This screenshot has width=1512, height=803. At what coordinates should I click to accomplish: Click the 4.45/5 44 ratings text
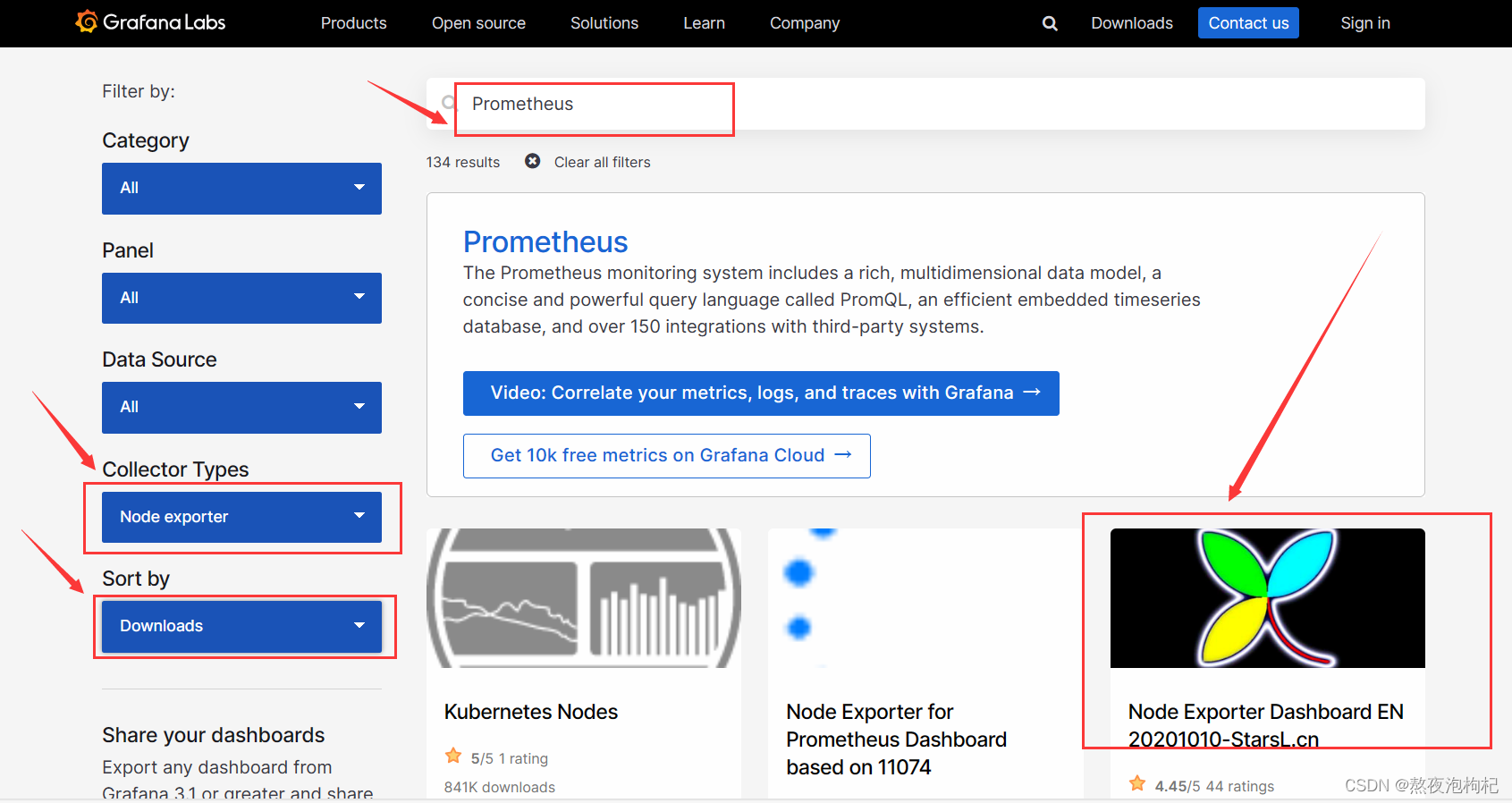[x=1214, y=786]
